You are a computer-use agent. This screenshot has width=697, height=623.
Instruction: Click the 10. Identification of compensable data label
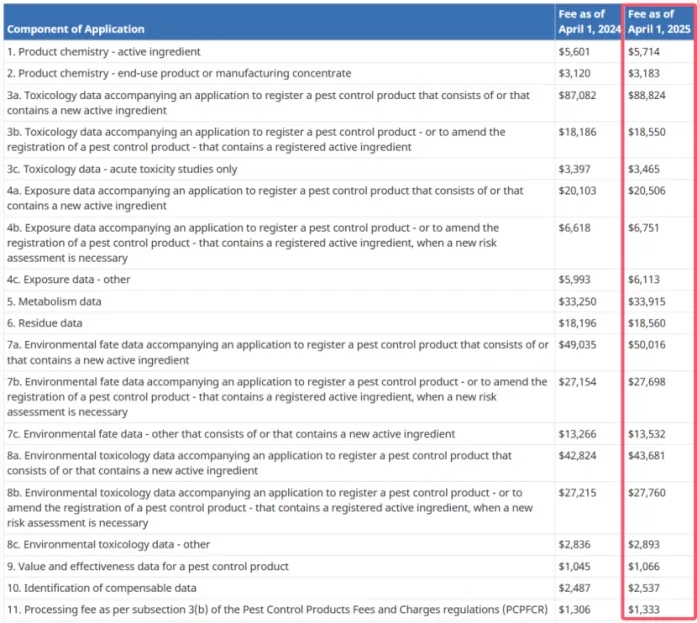[x=102, y=588]
